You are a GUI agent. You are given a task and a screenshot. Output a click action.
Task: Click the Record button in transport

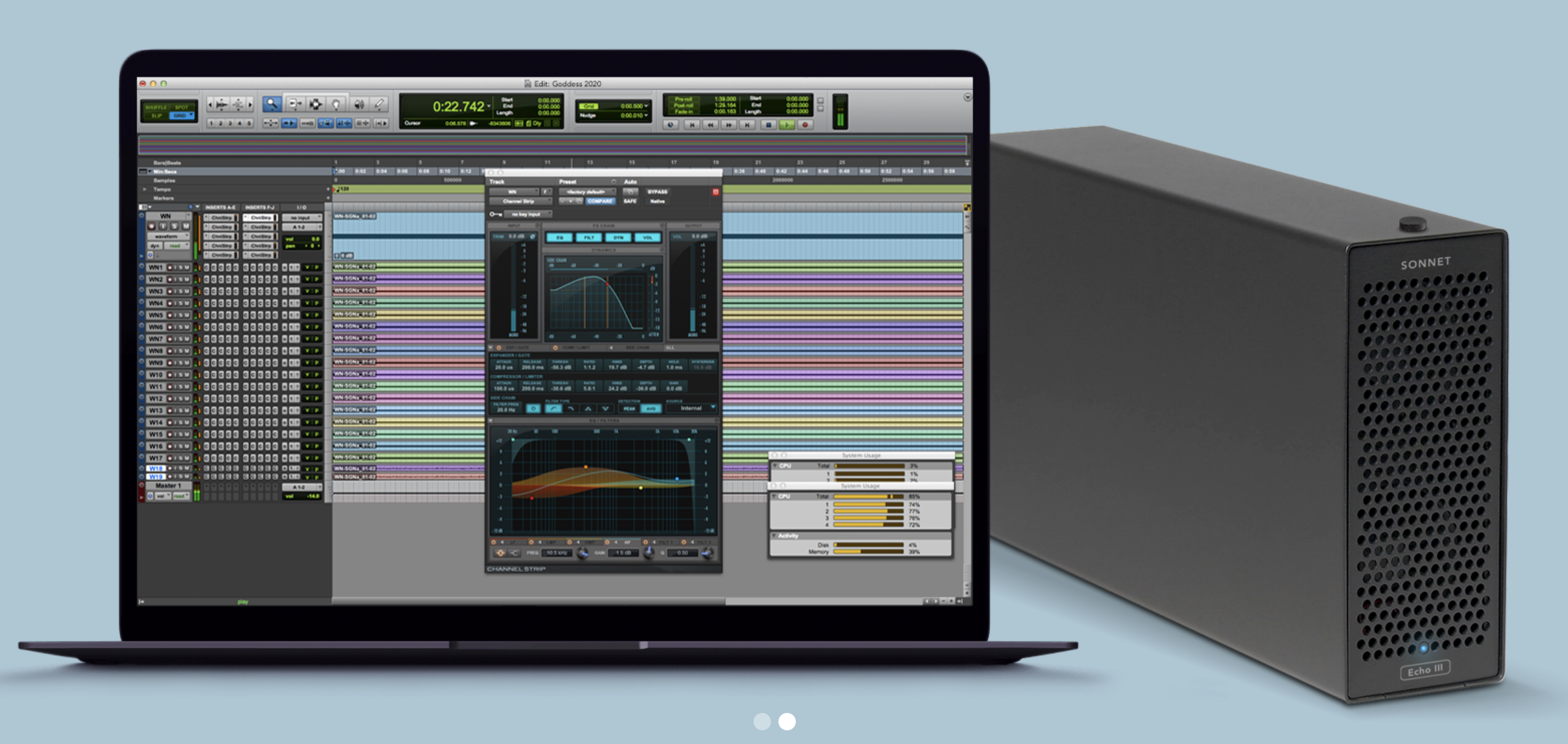point(805,125)
